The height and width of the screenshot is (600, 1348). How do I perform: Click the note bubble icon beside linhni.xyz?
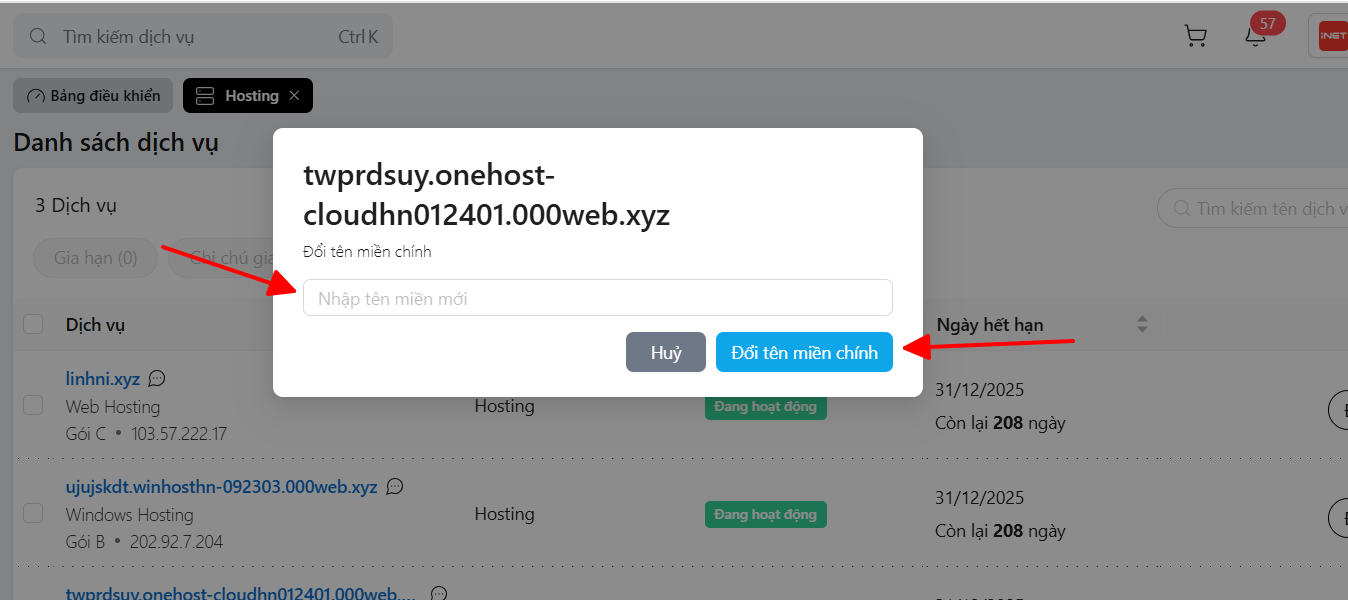157,379
